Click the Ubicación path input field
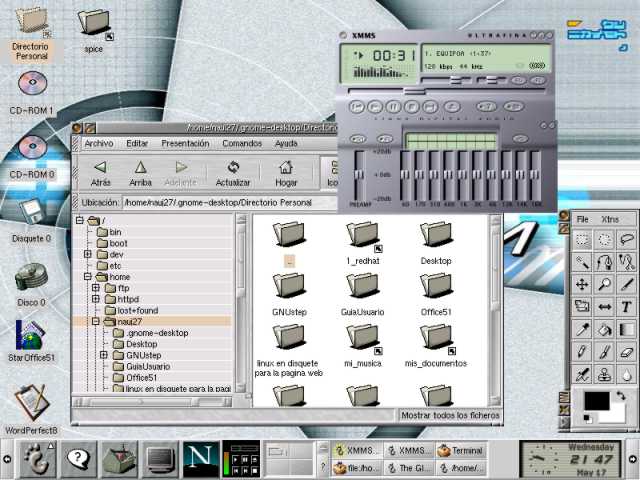 [x=229, y=202]
